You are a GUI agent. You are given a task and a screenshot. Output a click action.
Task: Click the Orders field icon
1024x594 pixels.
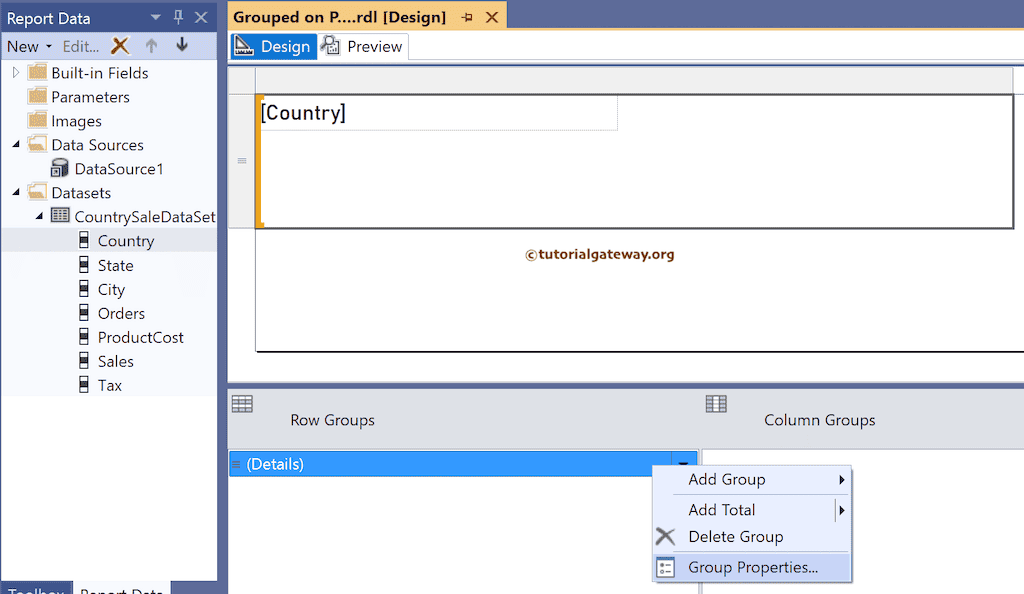(x=84, y=313)
